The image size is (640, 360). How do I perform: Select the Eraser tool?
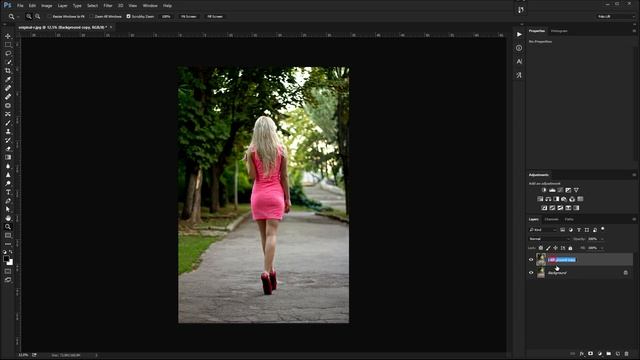click(8, 149)
